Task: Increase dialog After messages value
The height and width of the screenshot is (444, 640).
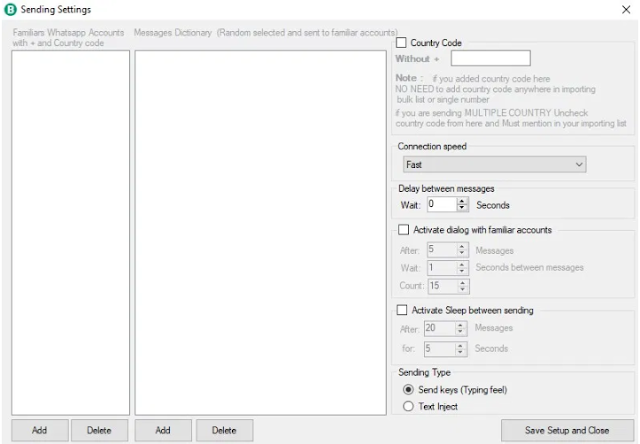Action: point(462,246)
